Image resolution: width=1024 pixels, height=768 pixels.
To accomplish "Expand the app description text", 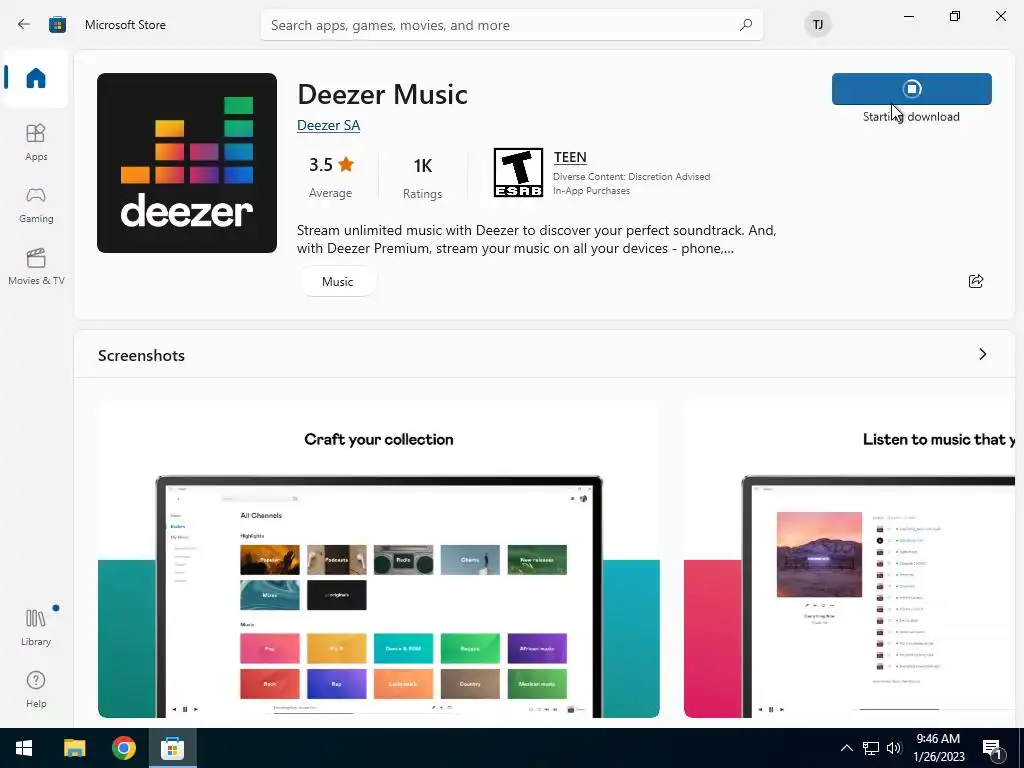I will [536, 239].
